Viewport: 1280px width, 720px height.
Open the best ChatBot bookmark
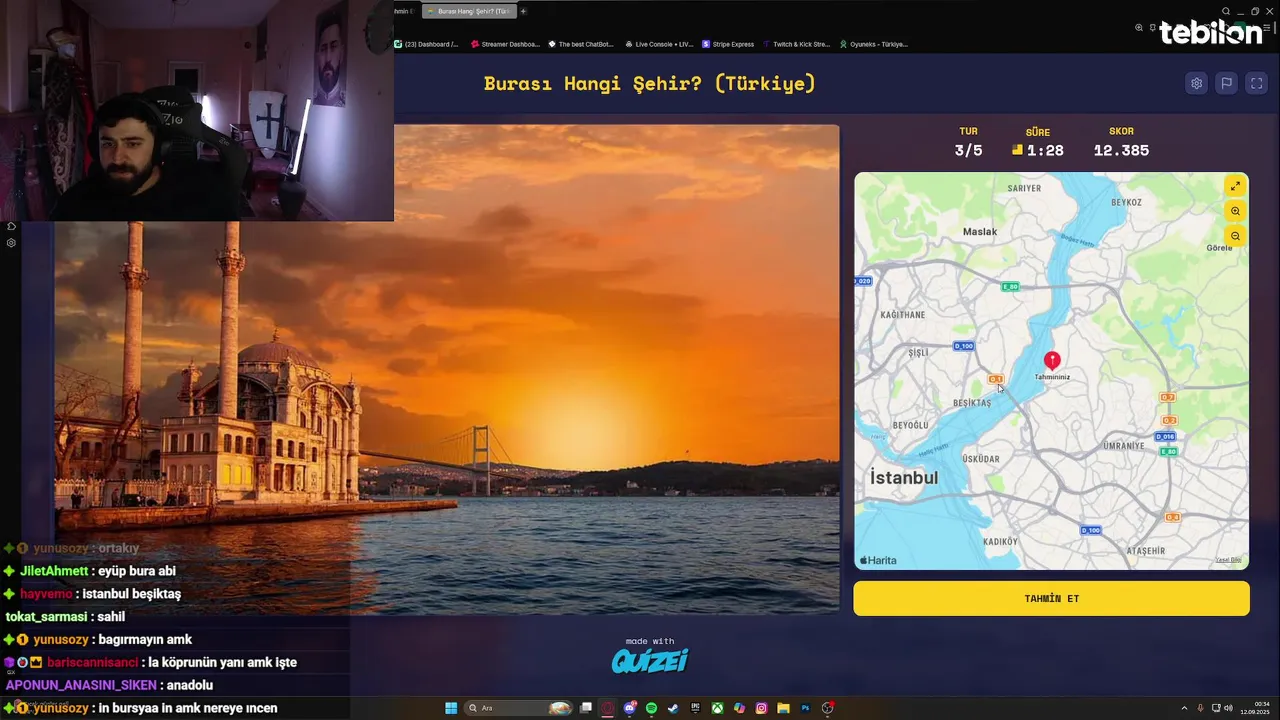coord(581,44)
